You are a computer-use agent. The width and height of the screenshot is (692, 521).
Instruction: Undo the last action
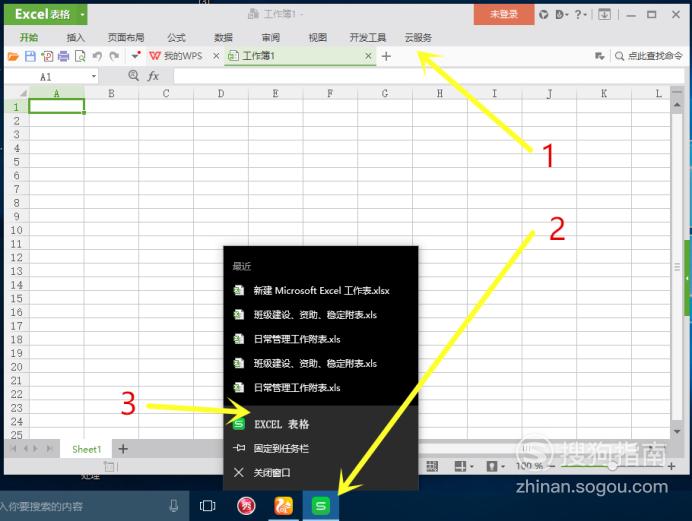pyautogui.click(x=97, y=56)
